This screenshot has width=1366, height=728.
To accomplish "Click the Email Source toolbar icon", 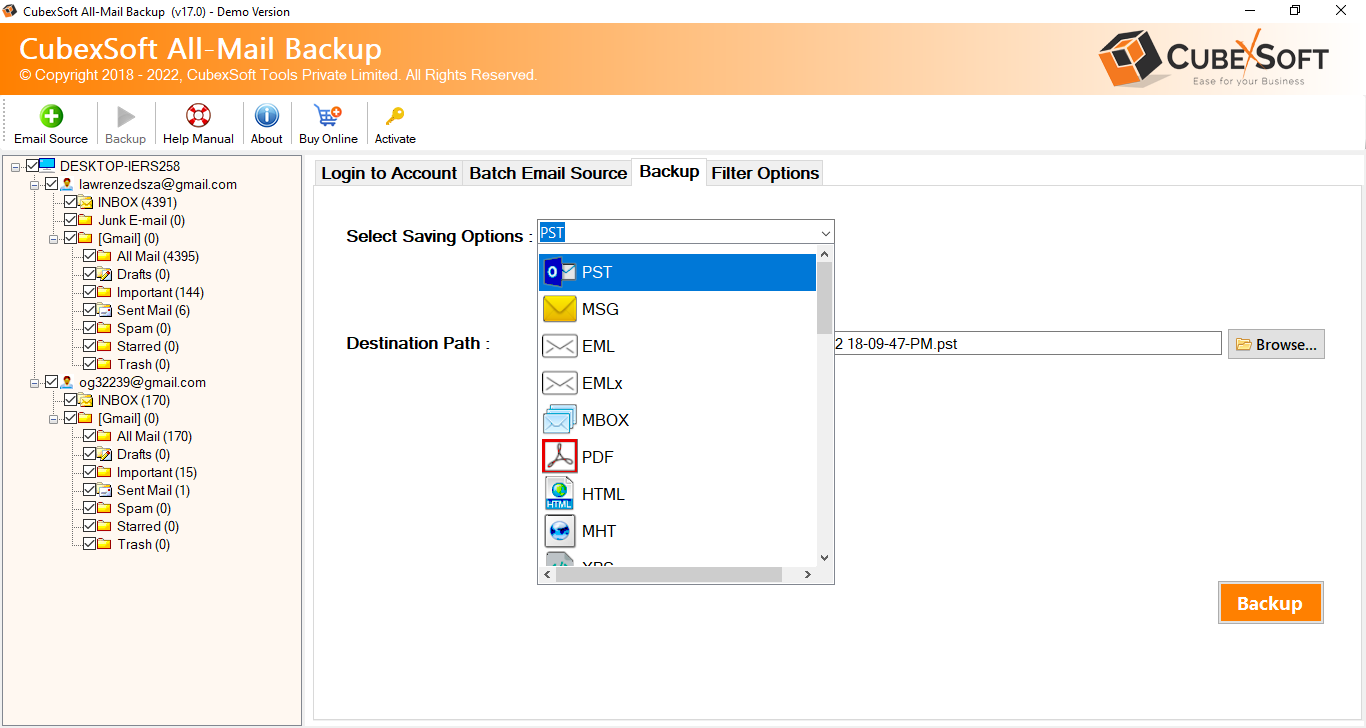I will point(51,116).
